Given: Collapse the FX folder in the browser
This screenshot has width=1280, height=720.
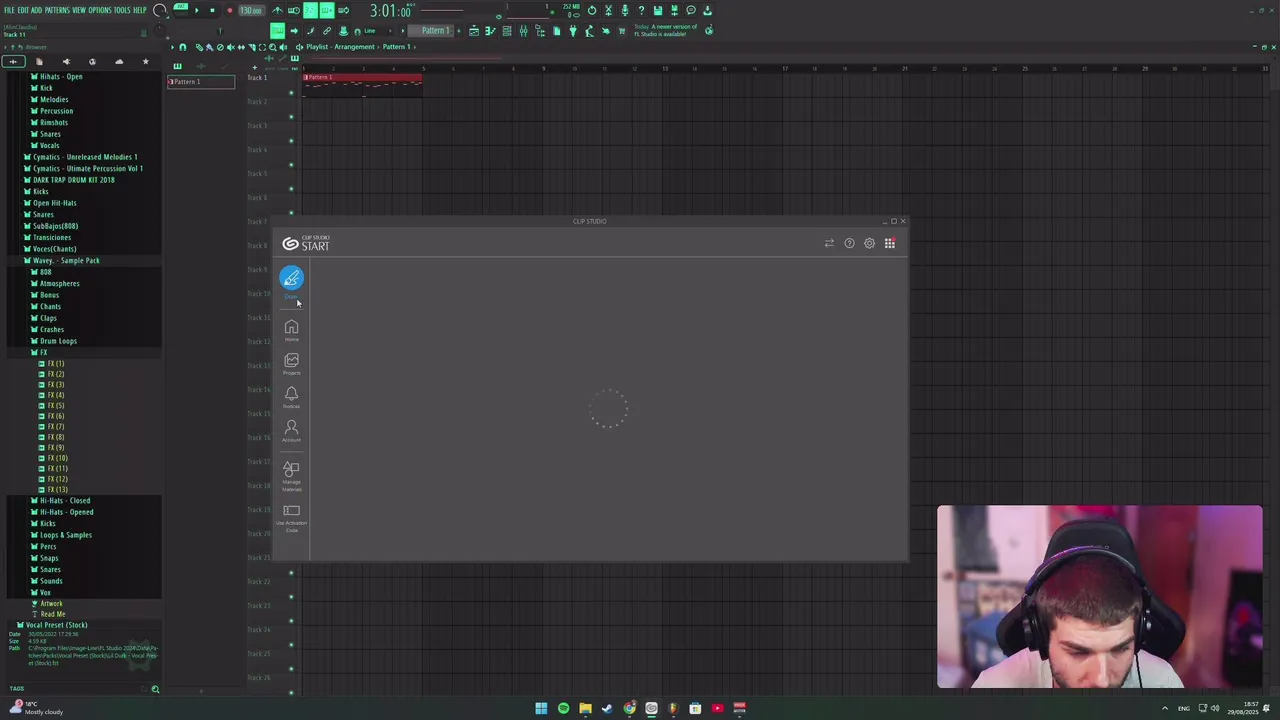Looking at the screenshot, I should tap(40, 353).
